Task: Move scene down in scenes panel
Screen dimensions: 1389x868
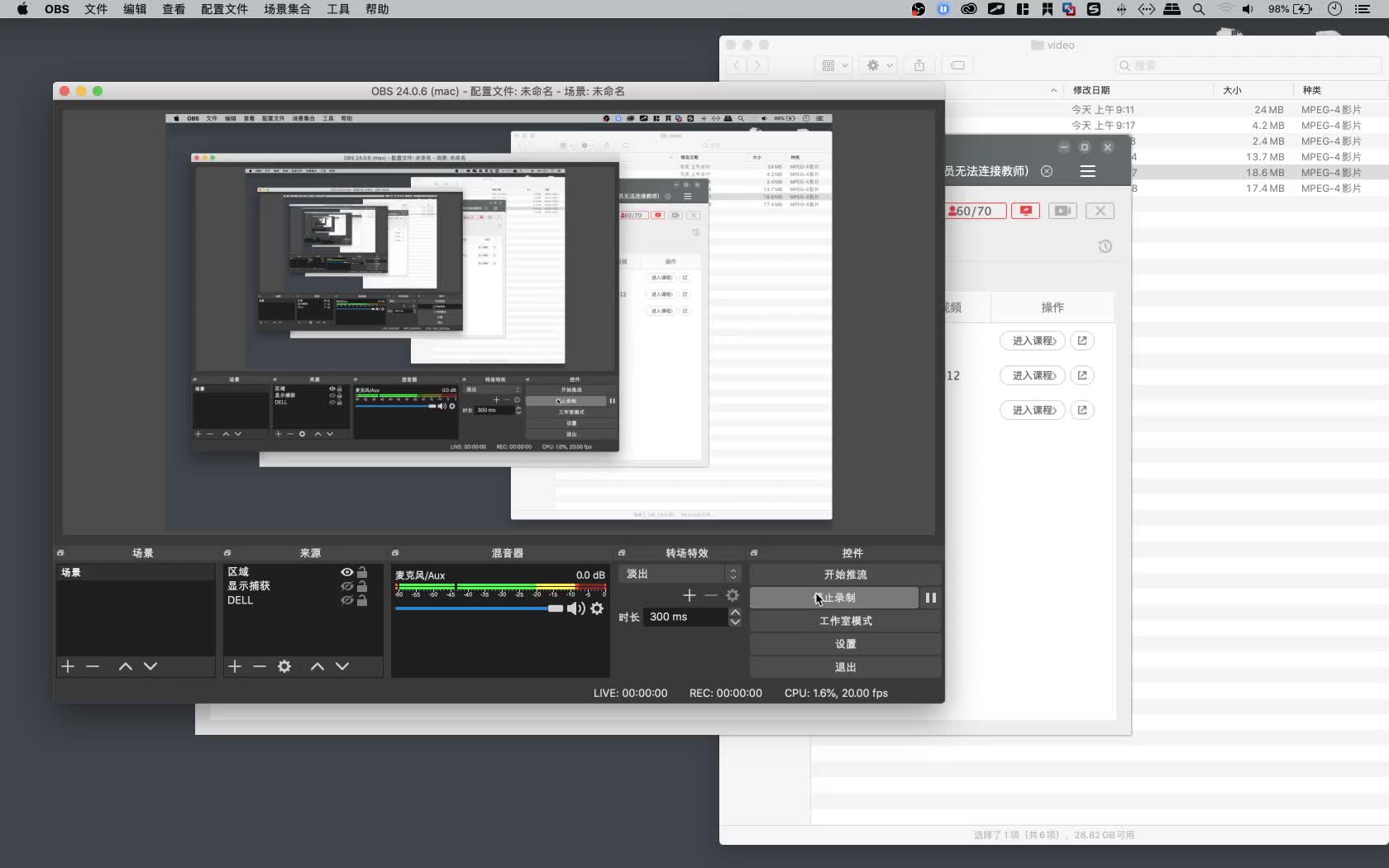Action: [x=150, y=666]
